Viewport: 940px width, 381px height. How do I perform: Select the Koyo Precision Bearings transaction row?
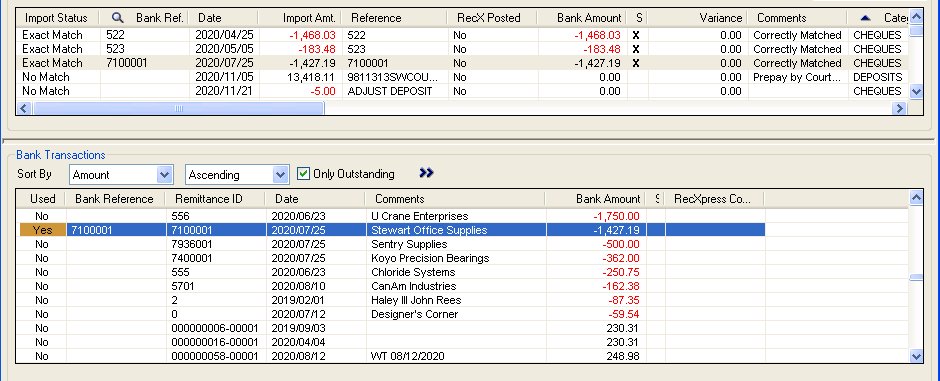coord(392,258)
